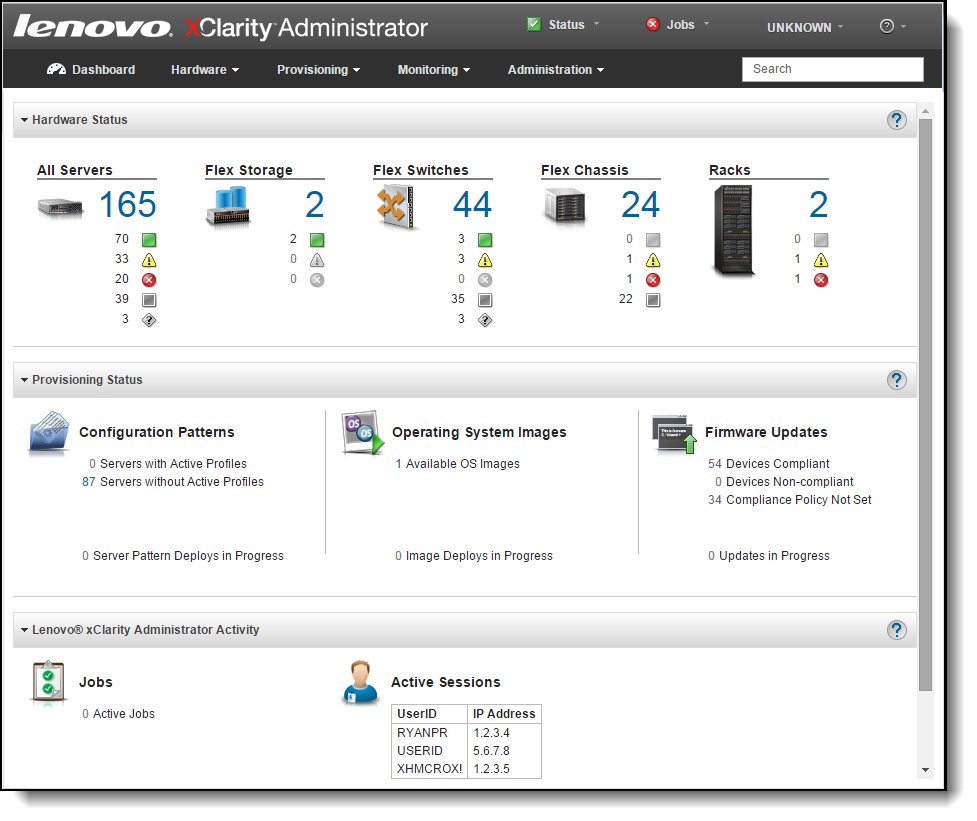Click the red critical icon under All Servers
The width and height of the screenshot is (977, 821).
(x=149, y=280)
